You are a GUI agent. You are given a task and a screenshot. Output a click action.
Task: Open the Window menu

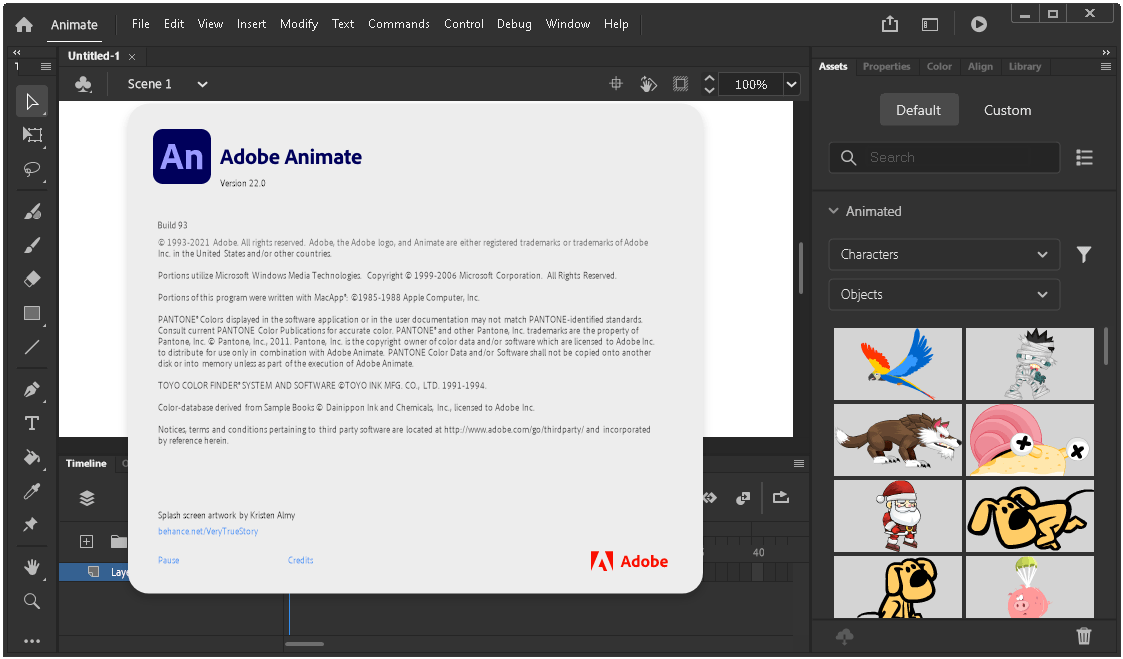click(x=568, y=24)
